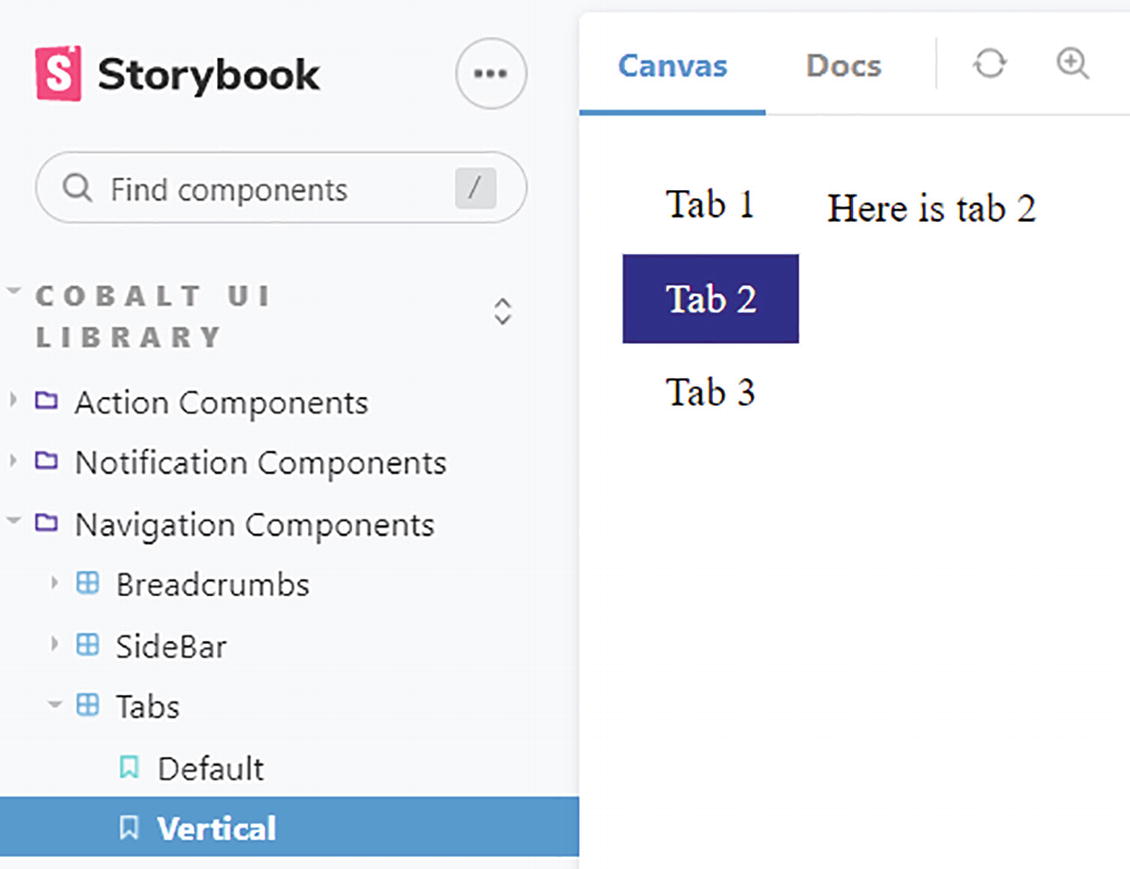Click the Storybook logo icon
Screen dimensions: 1130x869
coord(58,74)
